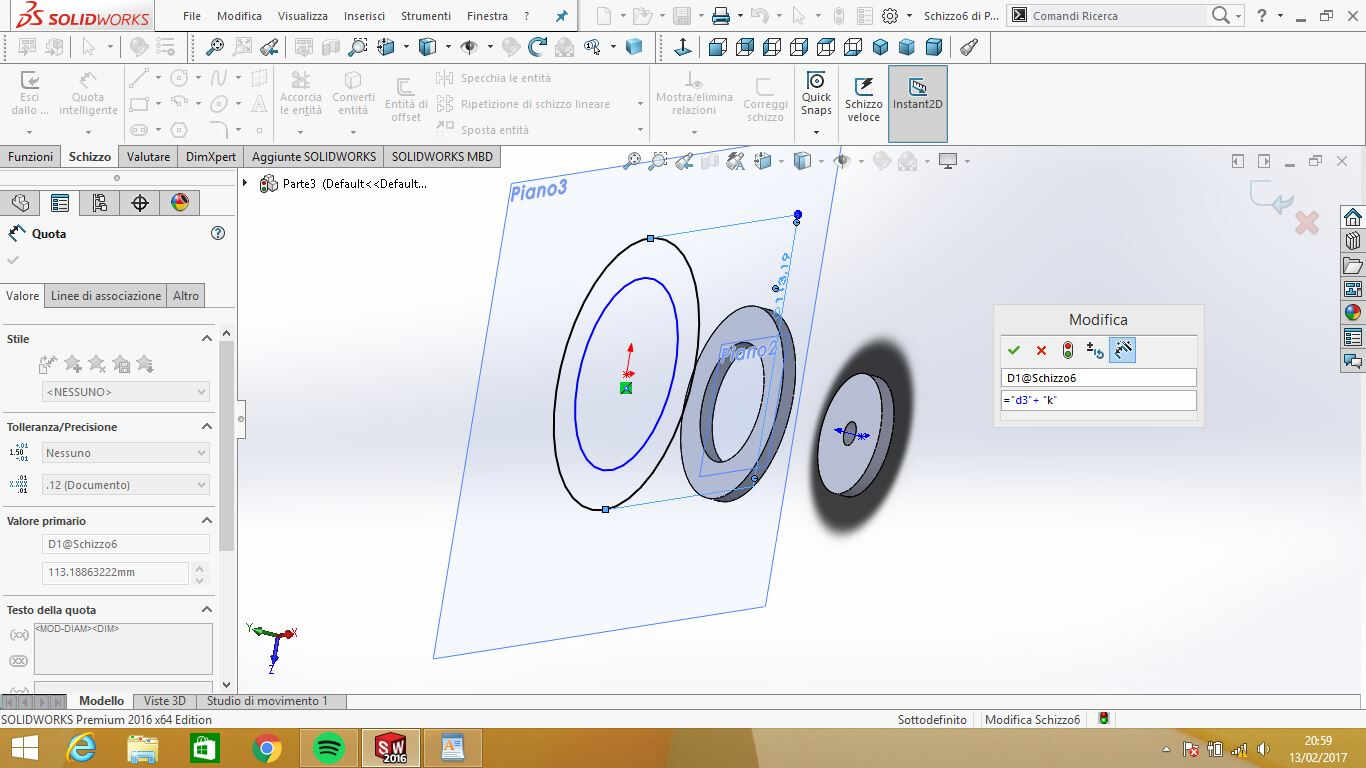Collapse the Stile section

[207, 339]
